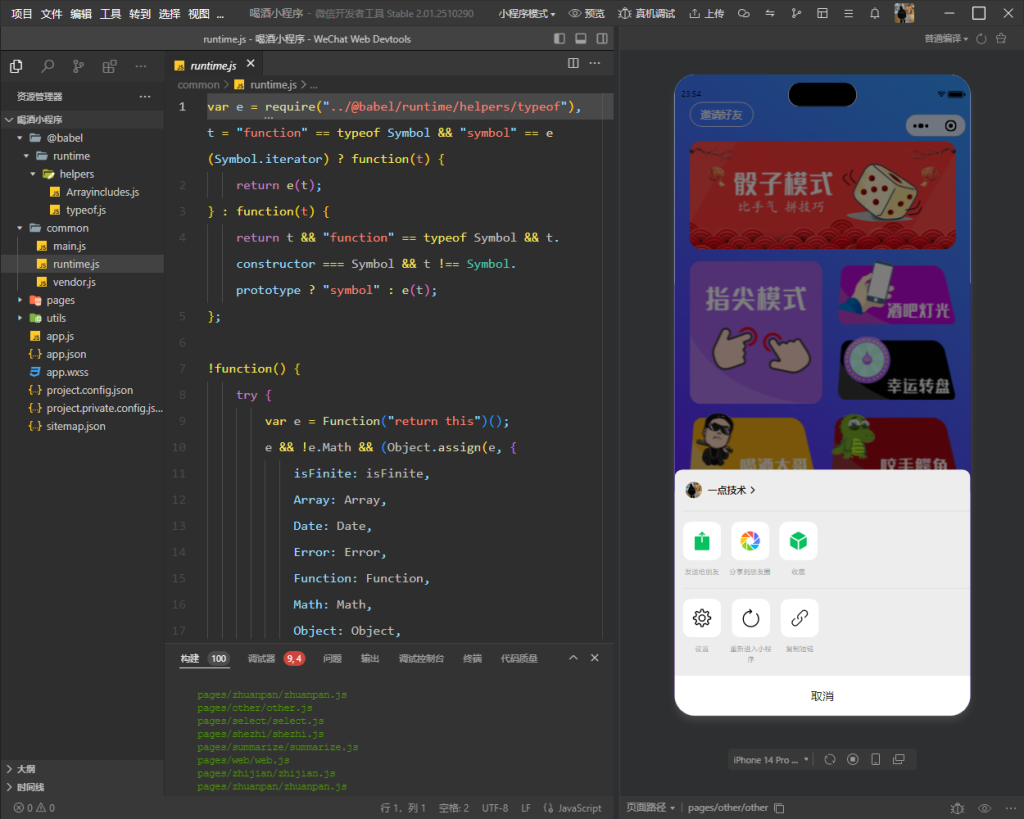Click the layout panel icon in the top toolbar
This screenshot has width=1024, height=819.
[822, 13]
